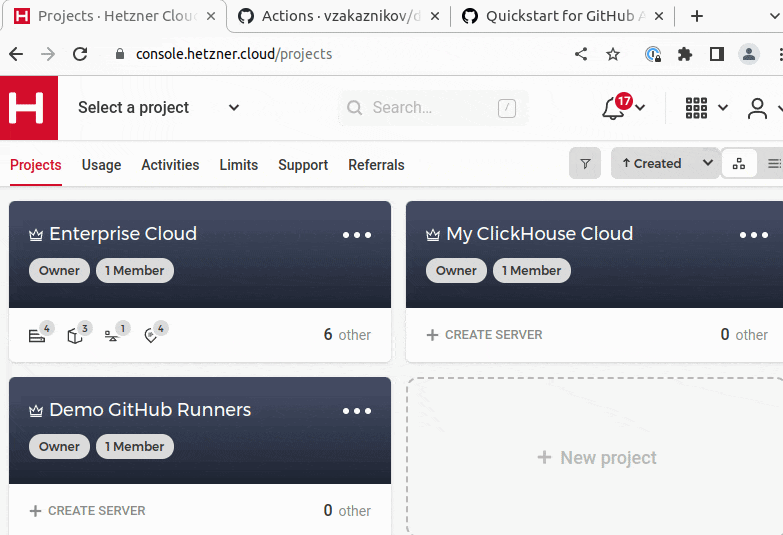Open browser profile avatar

pyautogui.click(x=749, y=54)
